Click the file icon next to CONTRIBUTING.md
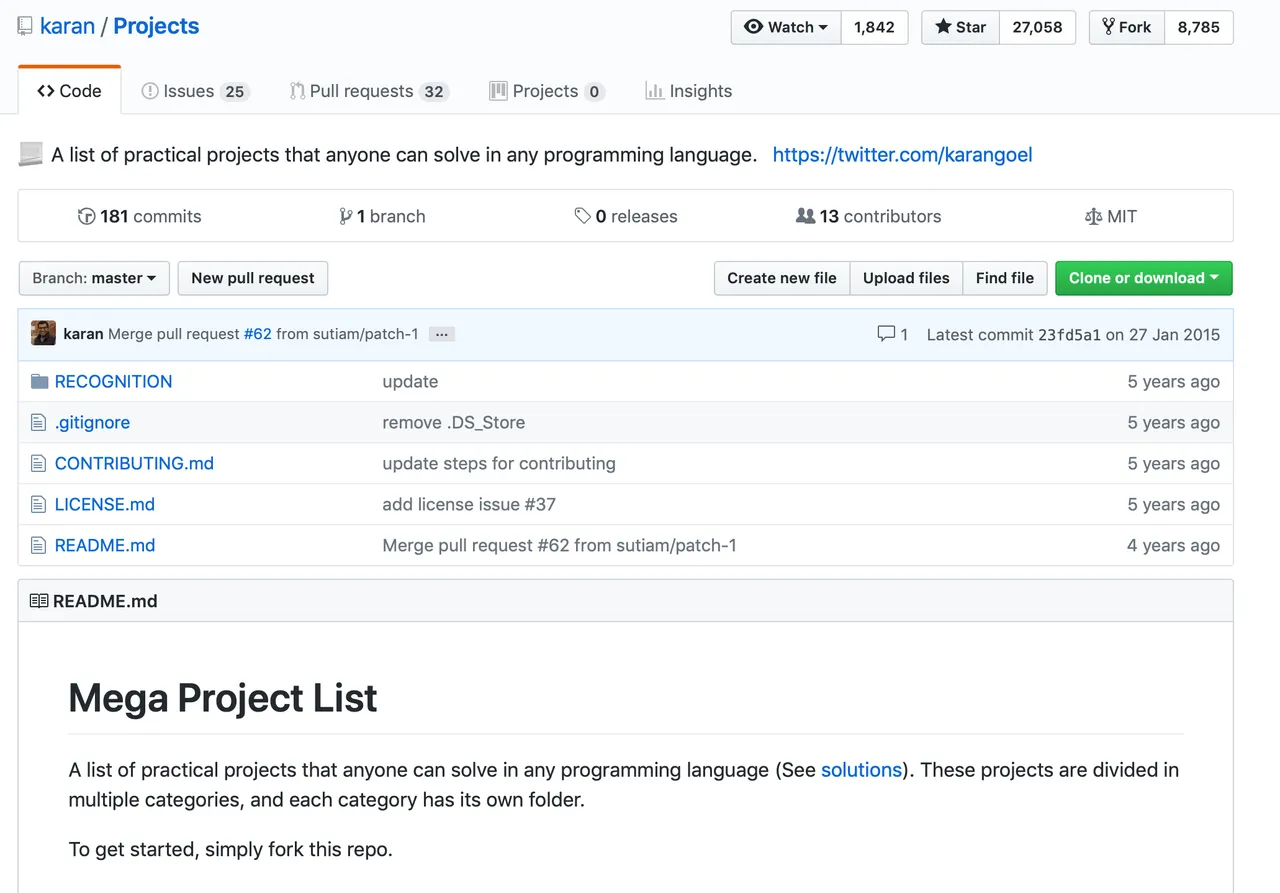 (38, 464)
